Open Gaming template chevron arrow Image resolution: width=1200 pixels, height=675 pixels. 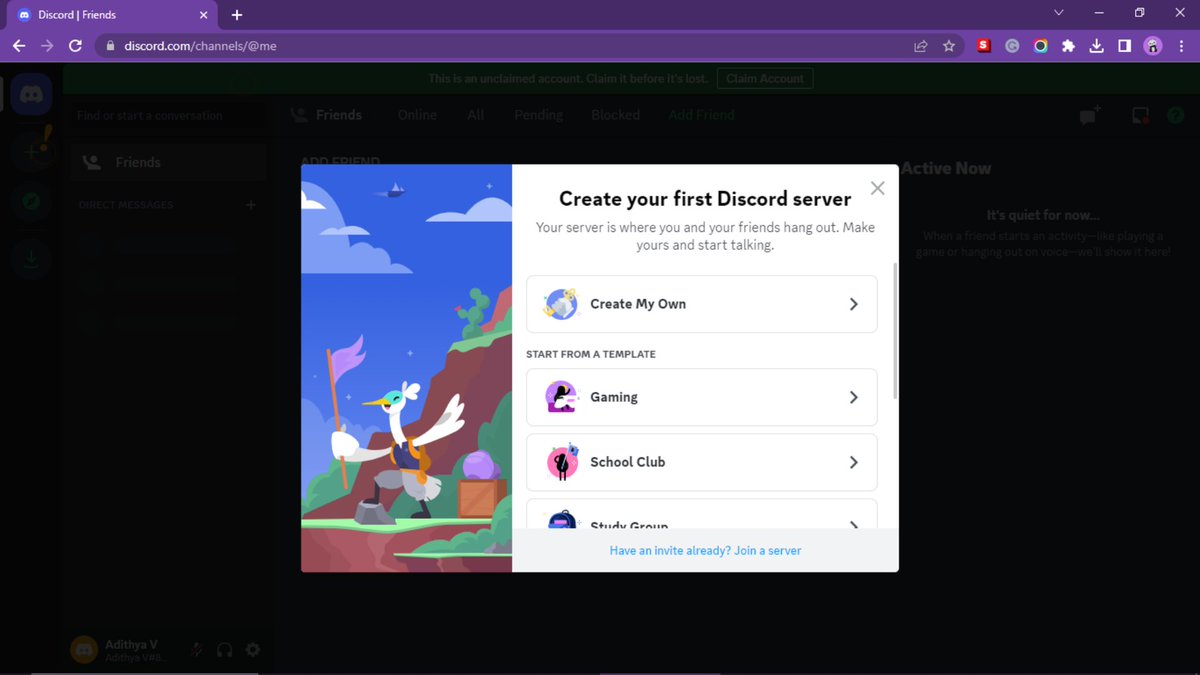(853, 397)
